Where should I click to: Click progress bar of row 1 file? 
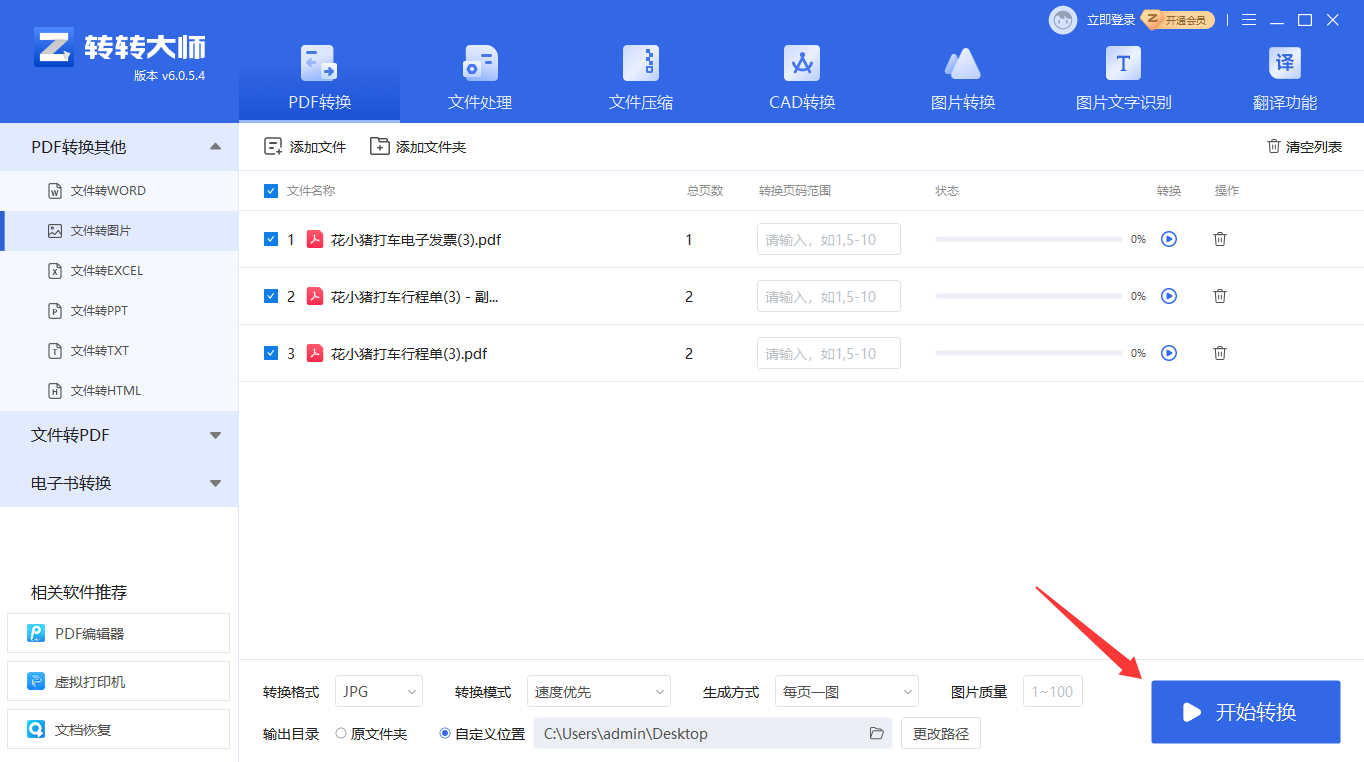coord(1028,239)
